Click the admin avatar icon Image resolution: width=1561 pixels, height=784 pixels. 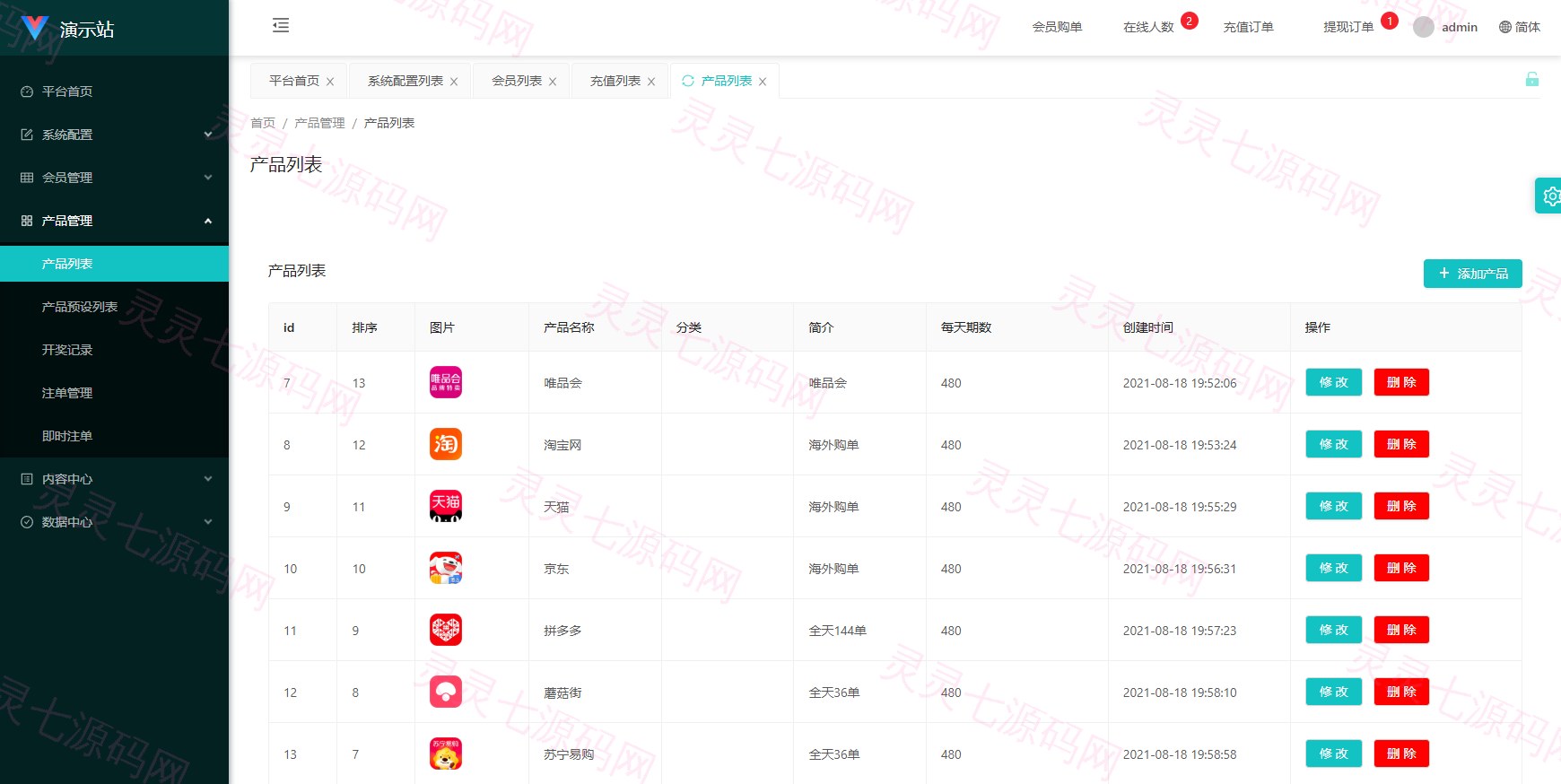(1423, 27)
